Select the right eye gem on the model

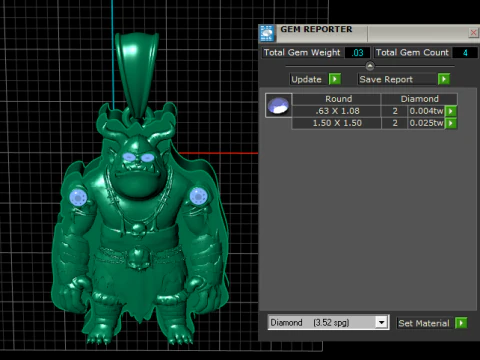coord(148,157)
